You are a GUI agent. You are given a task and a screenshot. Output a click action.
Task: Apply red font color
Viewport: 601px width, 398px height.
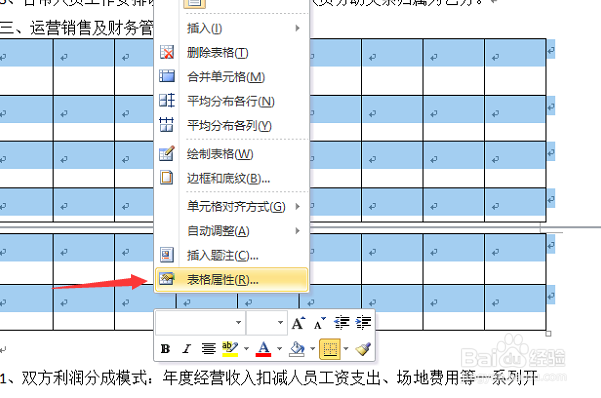tap(263, 349)
